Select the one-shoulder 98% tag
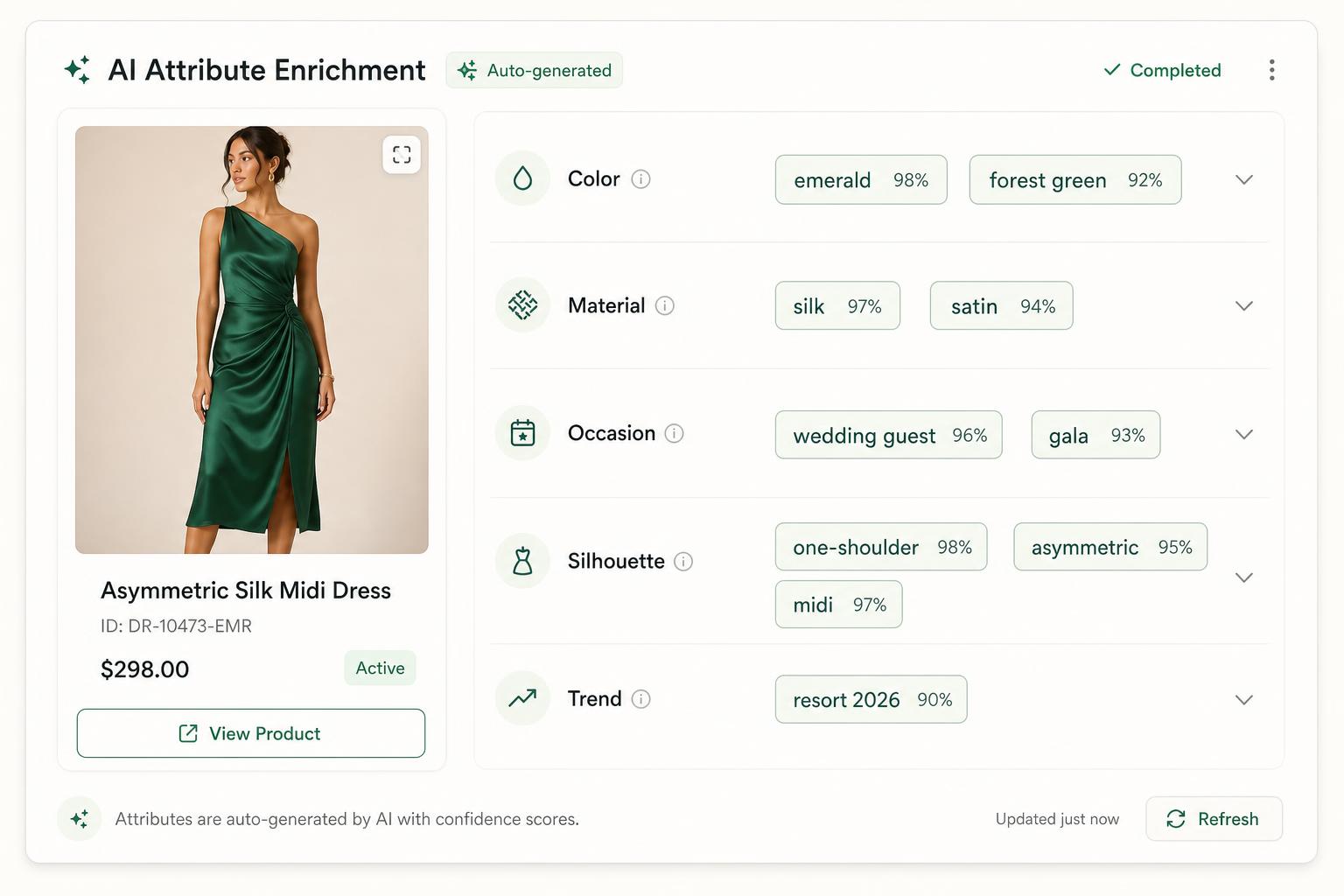1344x896 pixels. pyautogui.click(x=881, y=547)
